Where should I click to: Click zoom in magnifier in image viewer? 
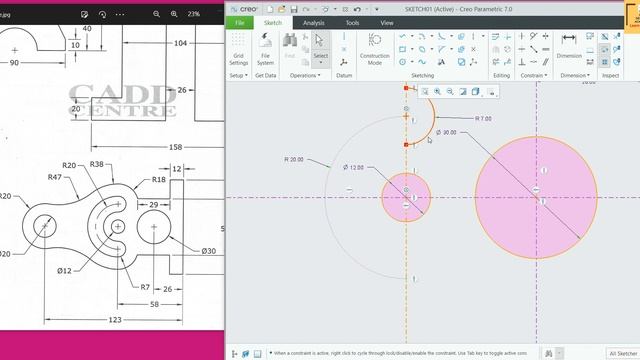point(174,14)
